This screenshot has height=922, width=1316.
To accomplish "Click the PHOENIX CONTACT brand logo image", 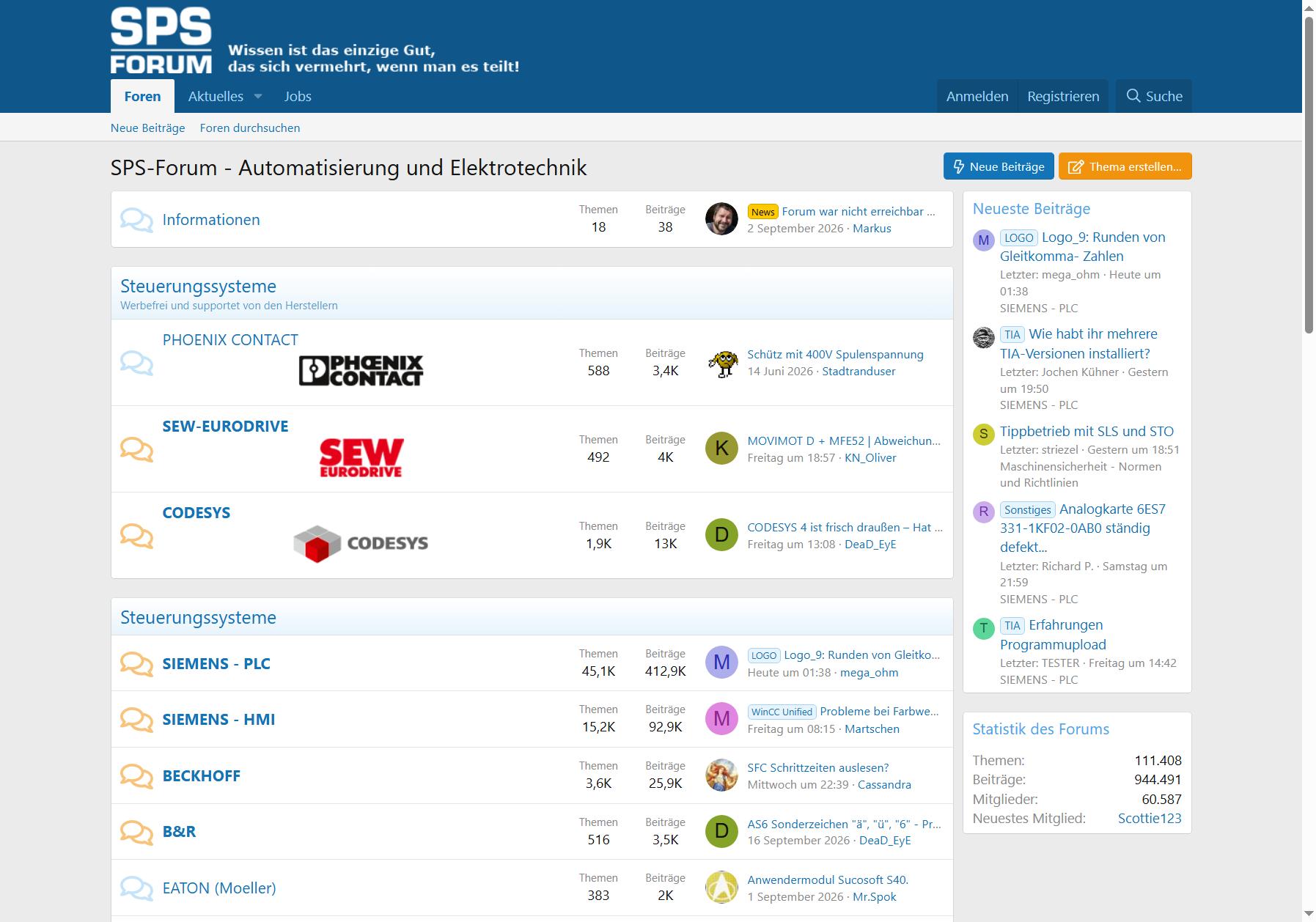I will pyautogui.click(x=361, y=371).
